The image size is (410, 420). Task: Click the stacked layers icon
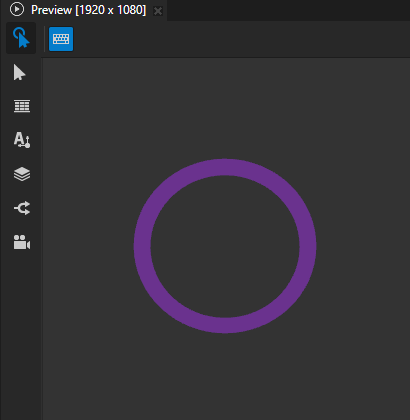click(x=22, y=174)
